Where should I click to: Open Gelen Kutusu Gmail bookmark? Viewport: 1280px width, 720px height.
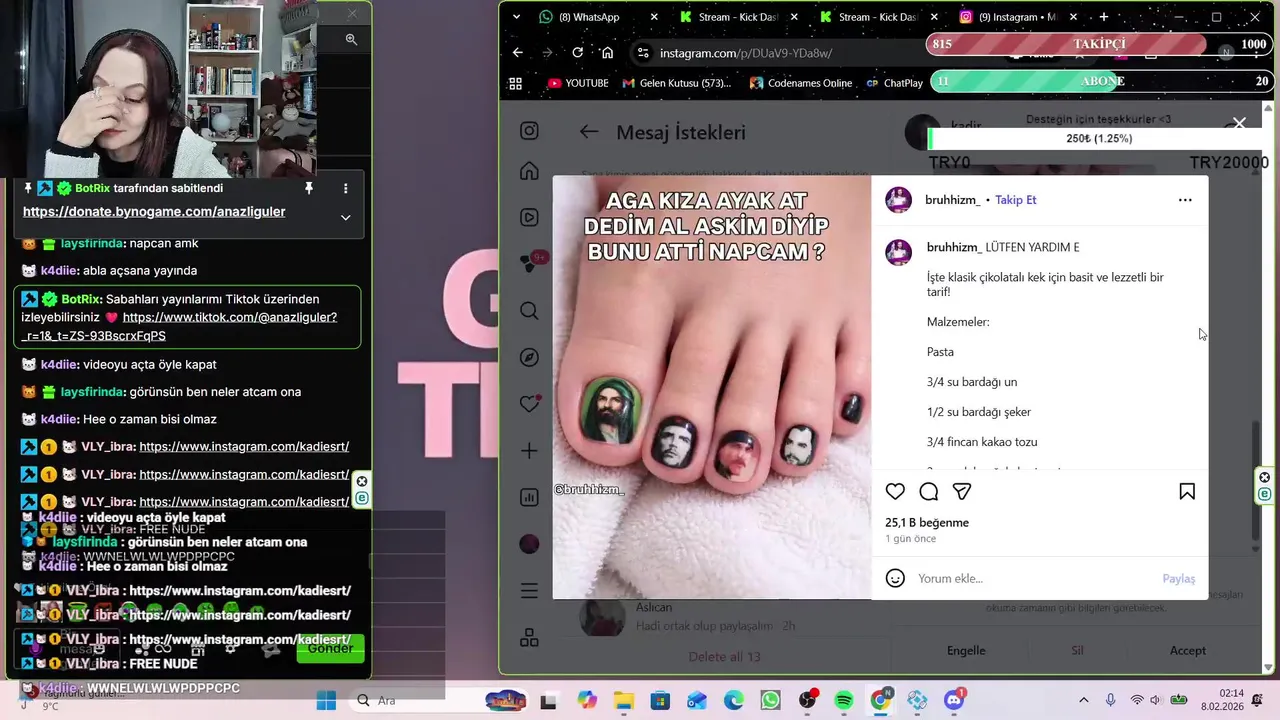[x=677, y=83]
